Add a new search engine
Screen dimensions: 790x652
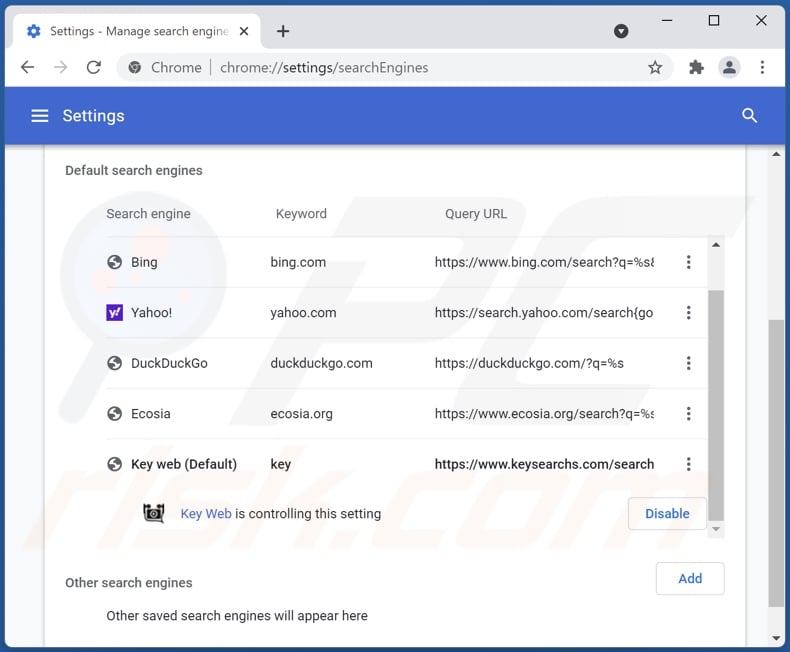pos(690,578)
